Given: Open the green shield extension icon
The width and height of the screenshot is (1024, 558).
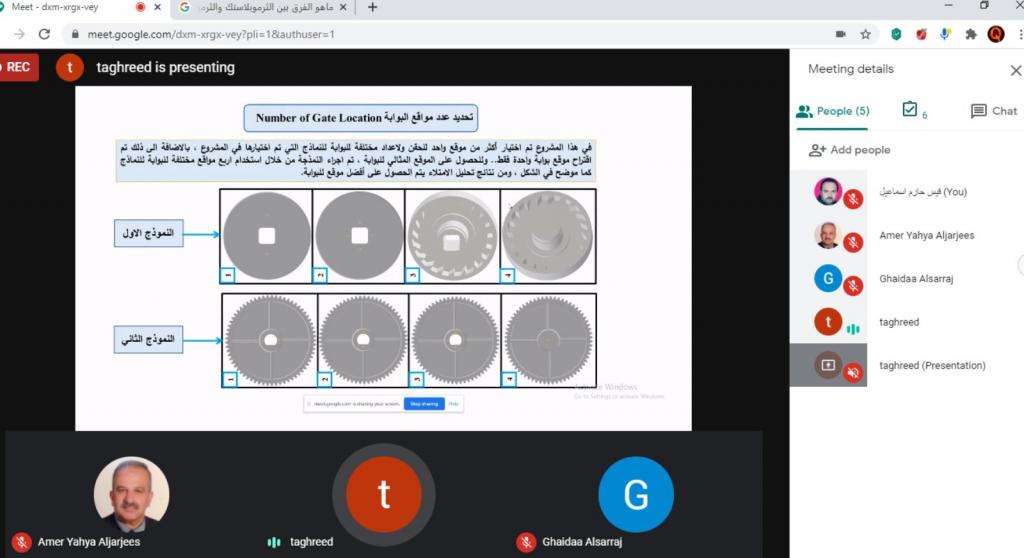Looking at the screenshot, I should 896,34.
